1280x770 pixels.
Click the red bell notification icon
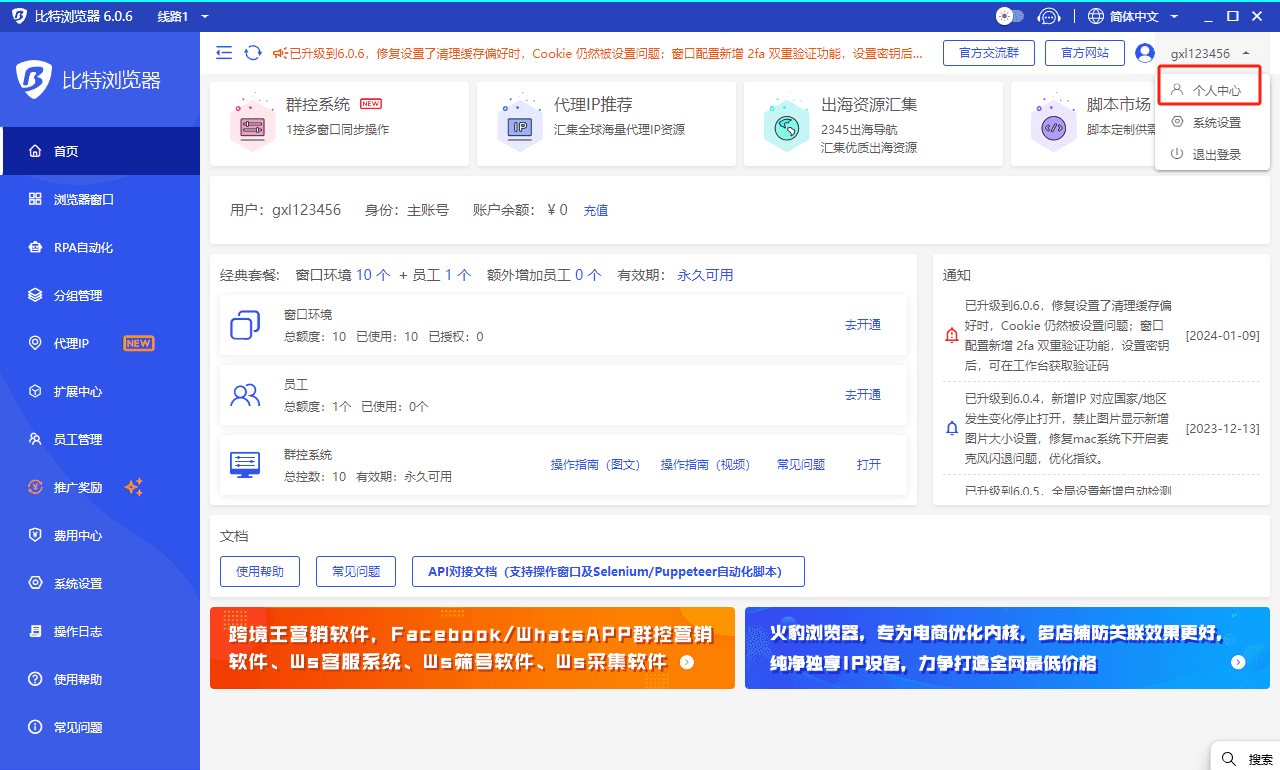click(x=952, y=336)
